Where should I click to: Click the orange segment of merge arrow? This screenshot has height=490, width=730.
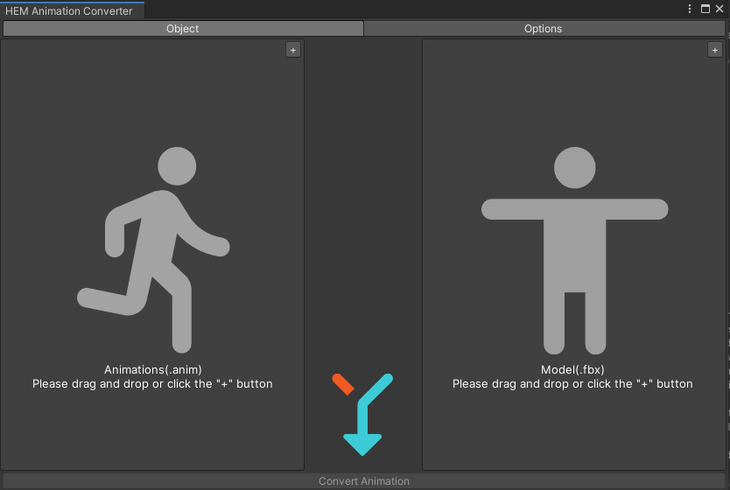click(x=343, y=383)
